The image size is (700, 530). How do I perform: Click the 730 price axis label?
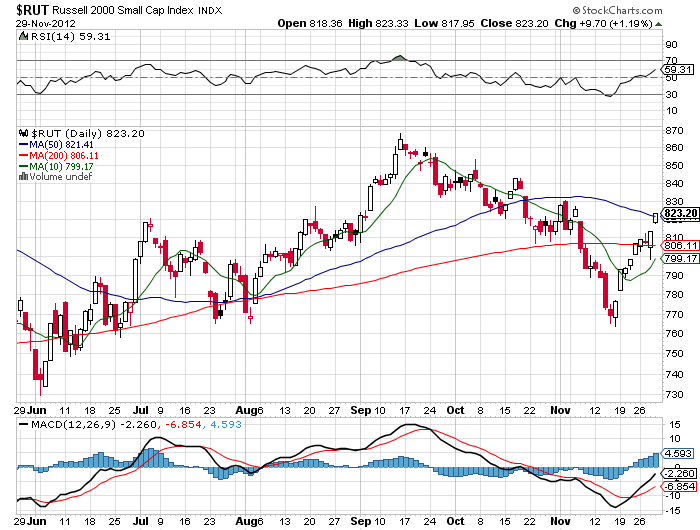674,395
